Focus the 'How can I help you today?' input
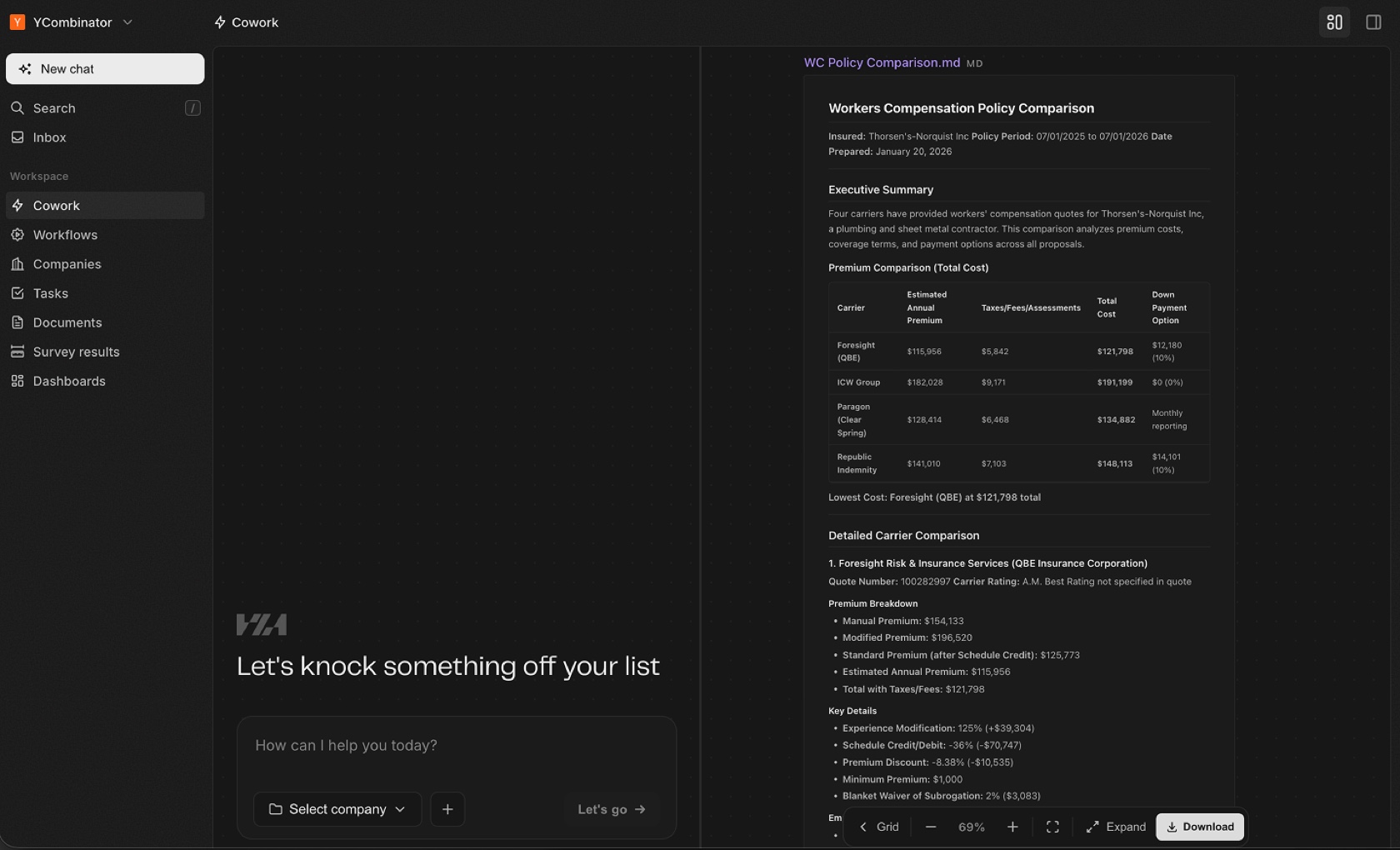Screen dimensions: 1400x850 pyautogui.click(x=456, y=746)
